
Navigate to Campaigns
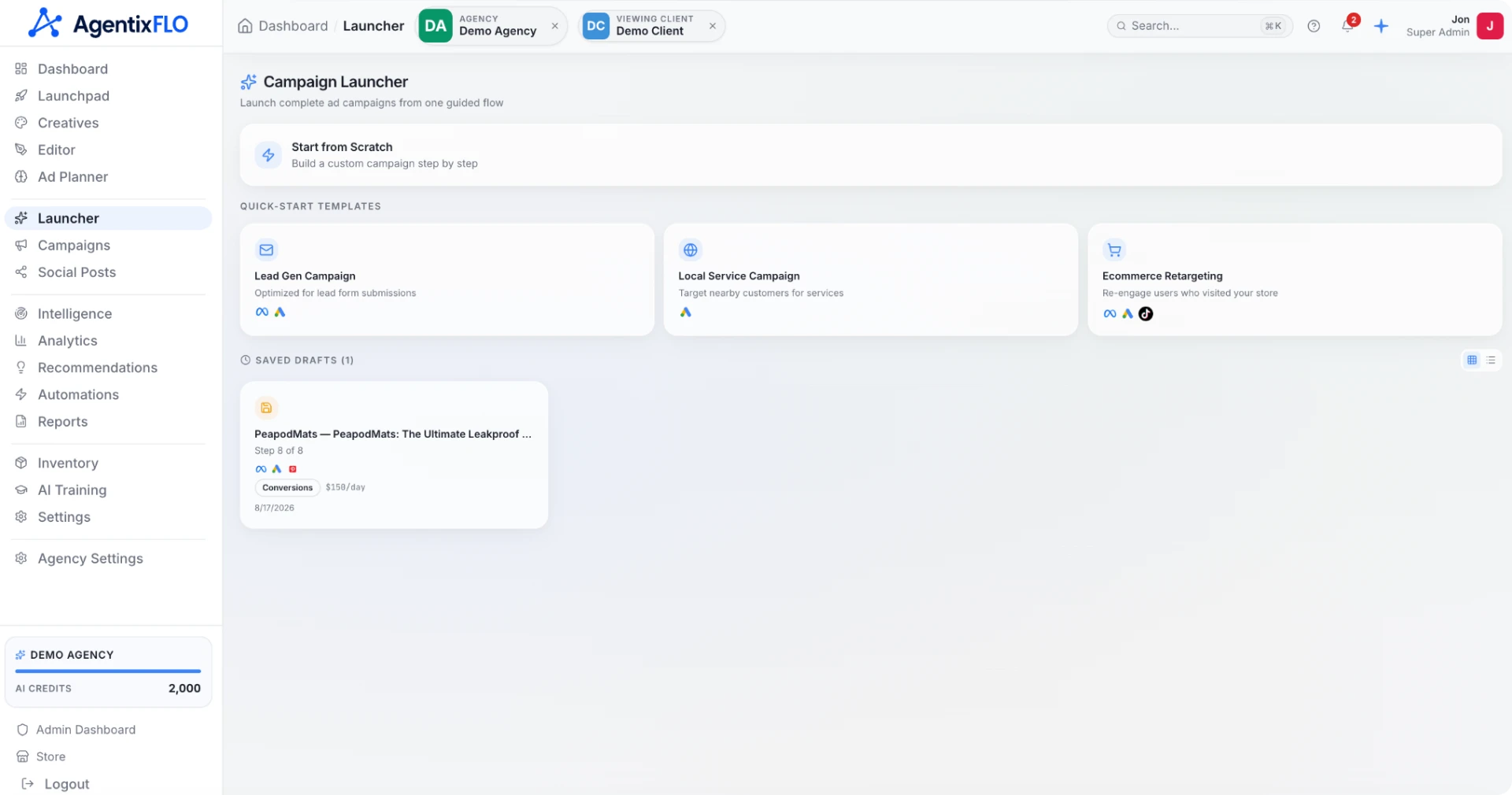tap(109, 246)
